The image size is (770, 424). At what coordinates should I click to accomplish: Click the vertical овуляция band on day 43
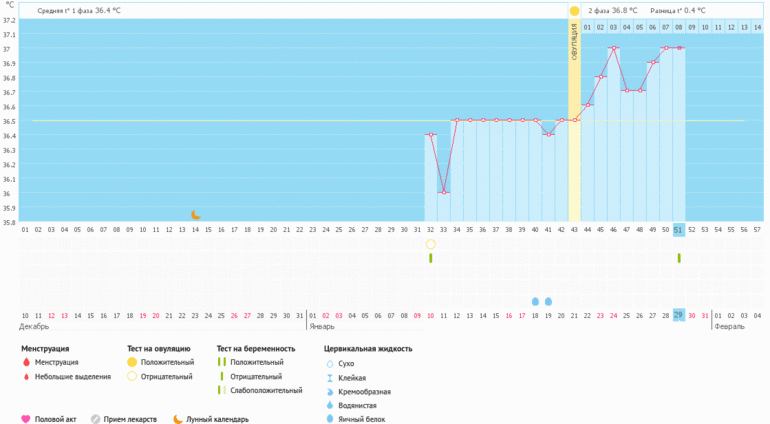574,120
